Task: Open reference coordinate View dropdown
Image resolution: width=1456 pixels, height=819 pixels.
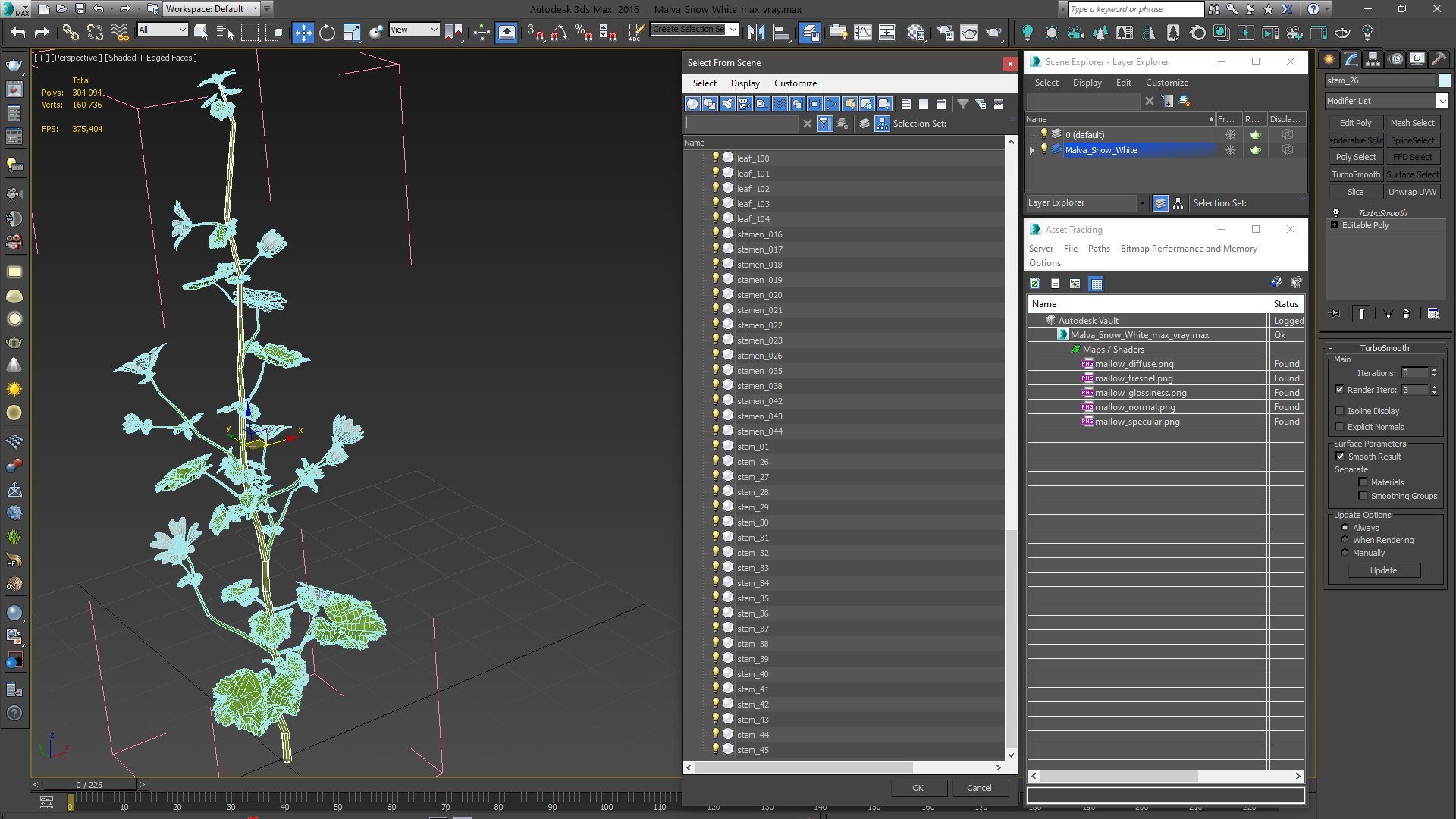Action: point(434,30)
